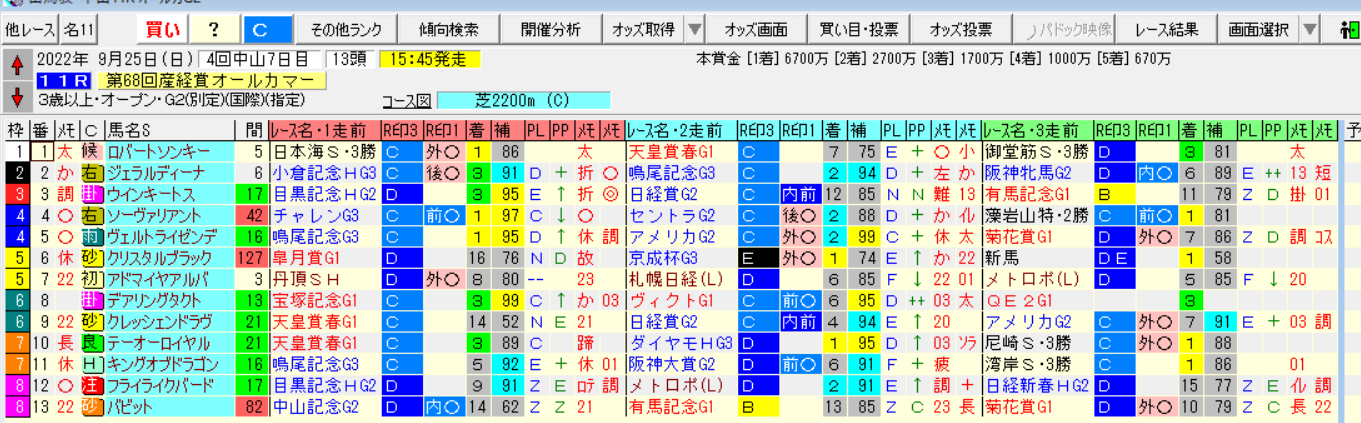Viewport: 1361px width, 423px height.
Task: Click 右 icon beside ソーヴァリアント
Action: click(x=91, y=215)
